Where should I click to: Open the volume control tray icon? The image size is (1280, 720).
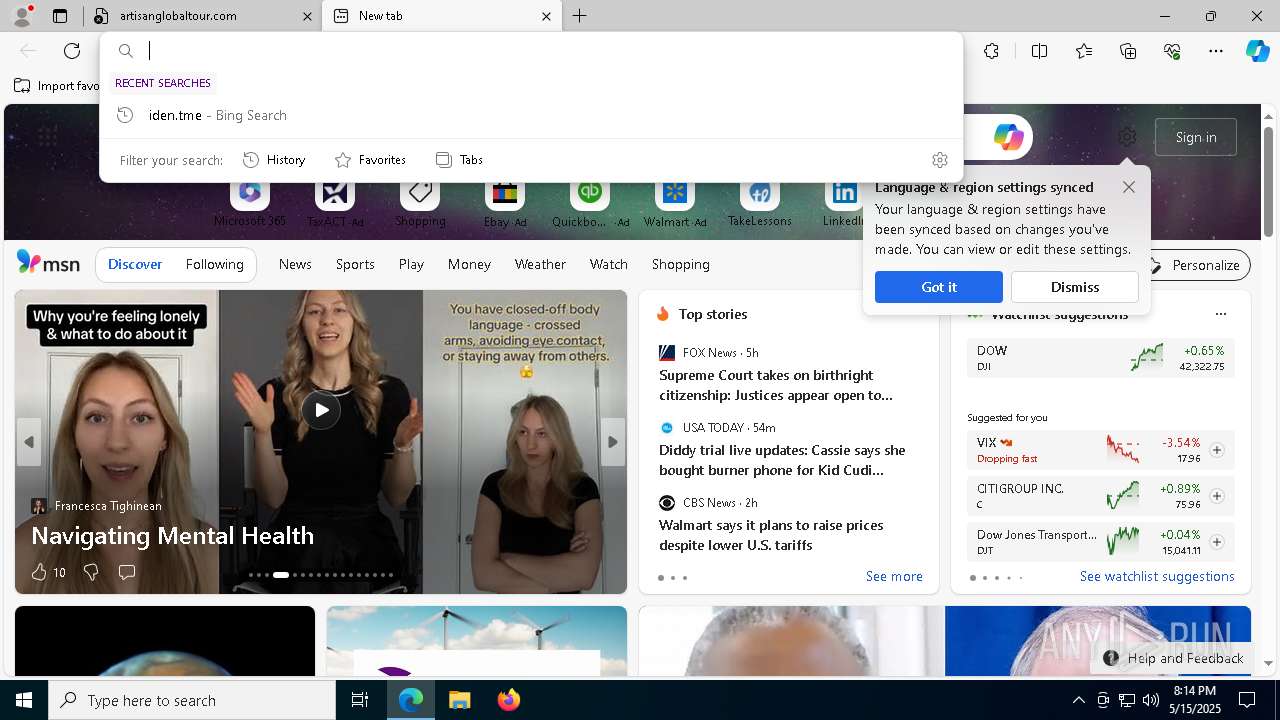pyautogui.click(x=1150, y=700)
